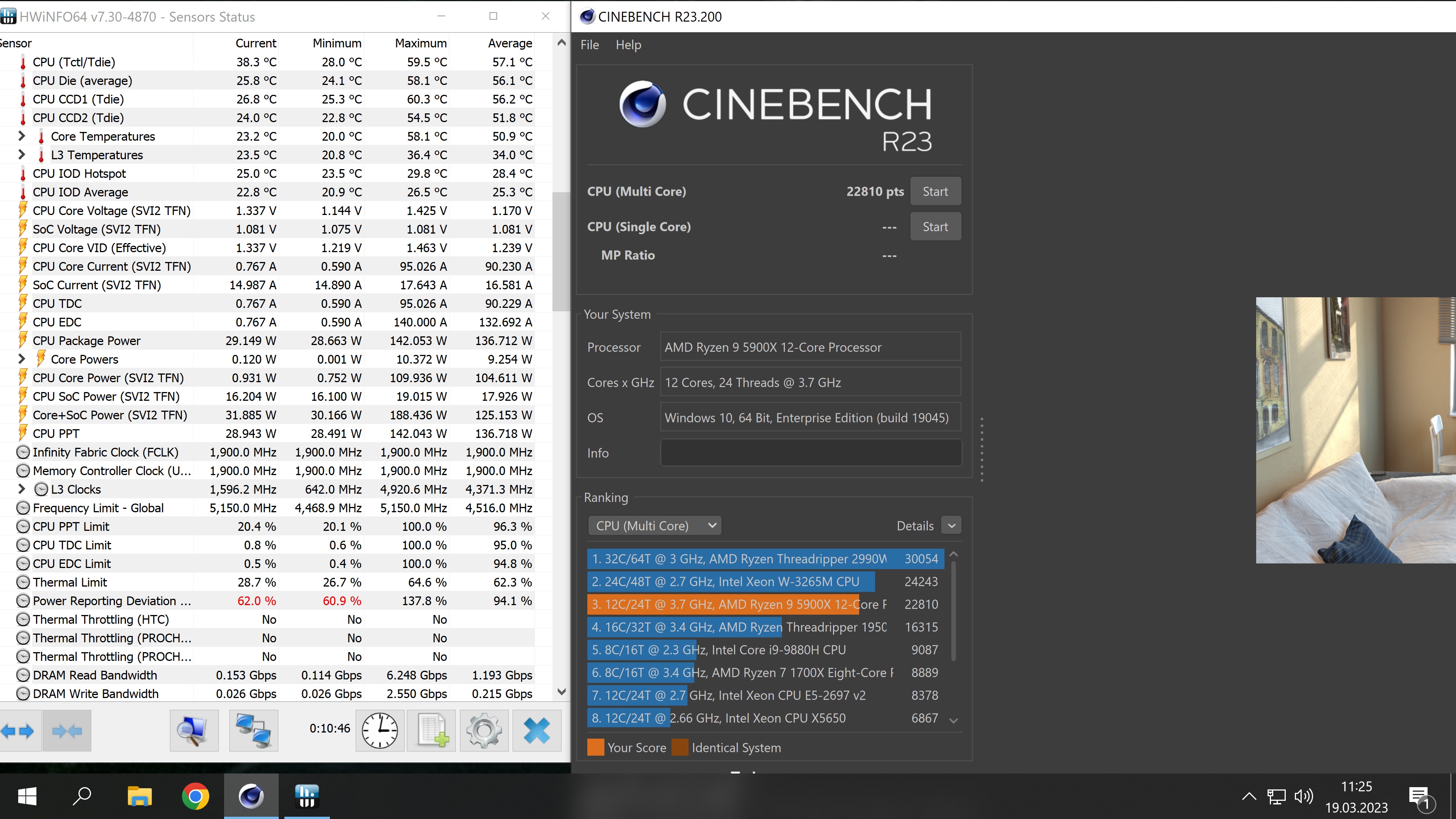Viewport: 1456px width, 819px height.
Task: Click the network remote monitors icon
Action: coord(254,731)
